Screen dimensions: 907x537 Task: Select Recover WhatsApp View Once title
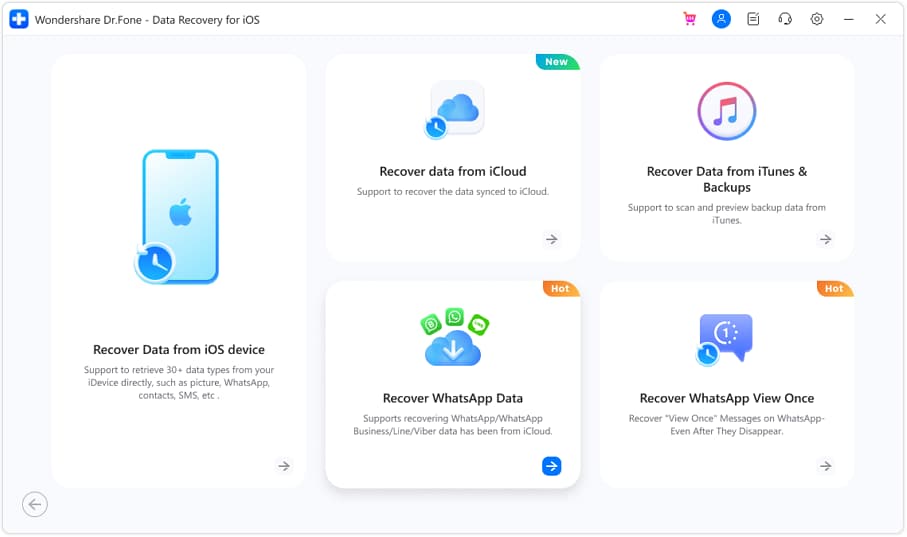[x=727, y=398]
